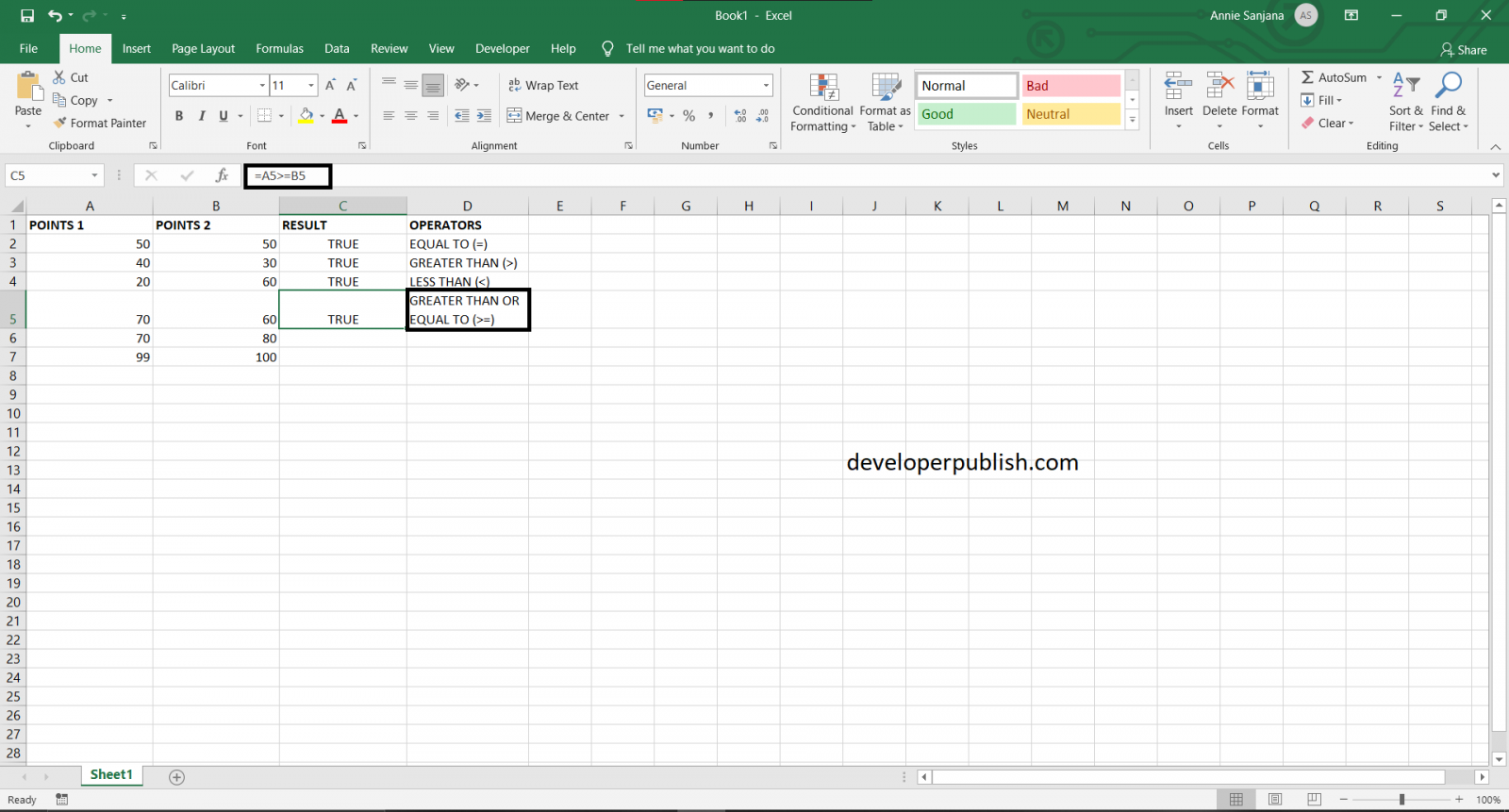Toggle Middle Align
The image size is (1509, 812).
pyautogui.click(x=410, y=85)
